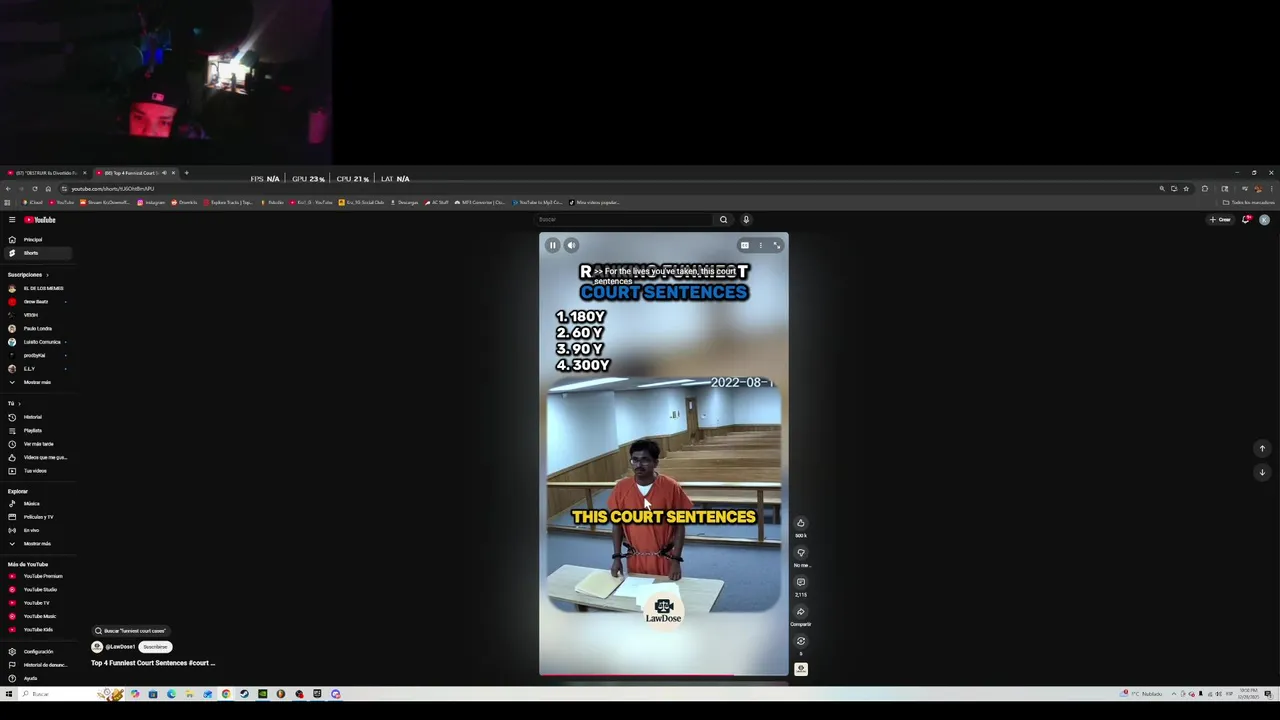The height and width of the screenshot is (720, 1280).
Task: Open YouTube Music link
Action: click(x=37, y=616)
